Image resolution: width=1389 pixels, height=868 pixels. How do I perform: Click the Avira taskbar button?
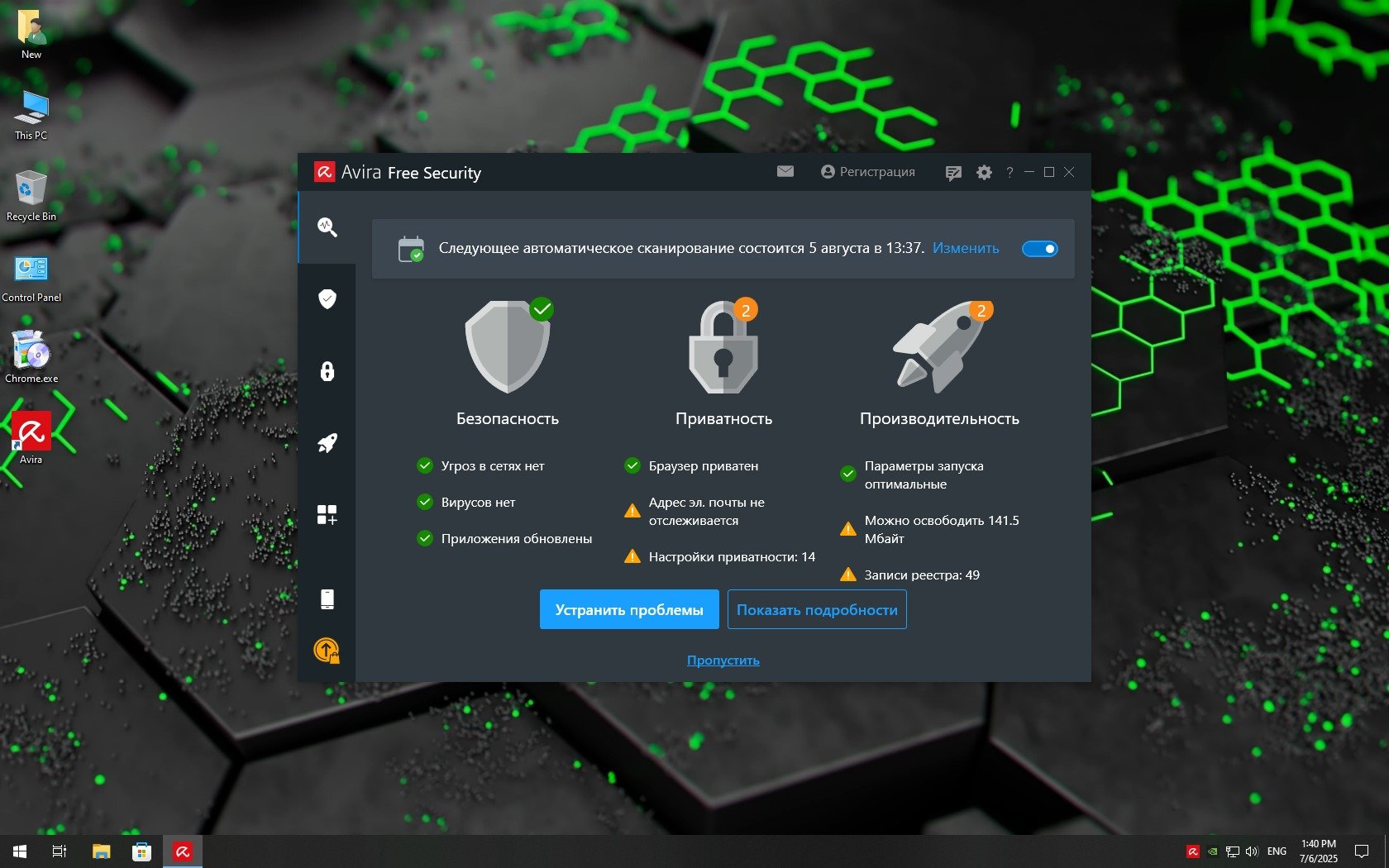point(183,851)
